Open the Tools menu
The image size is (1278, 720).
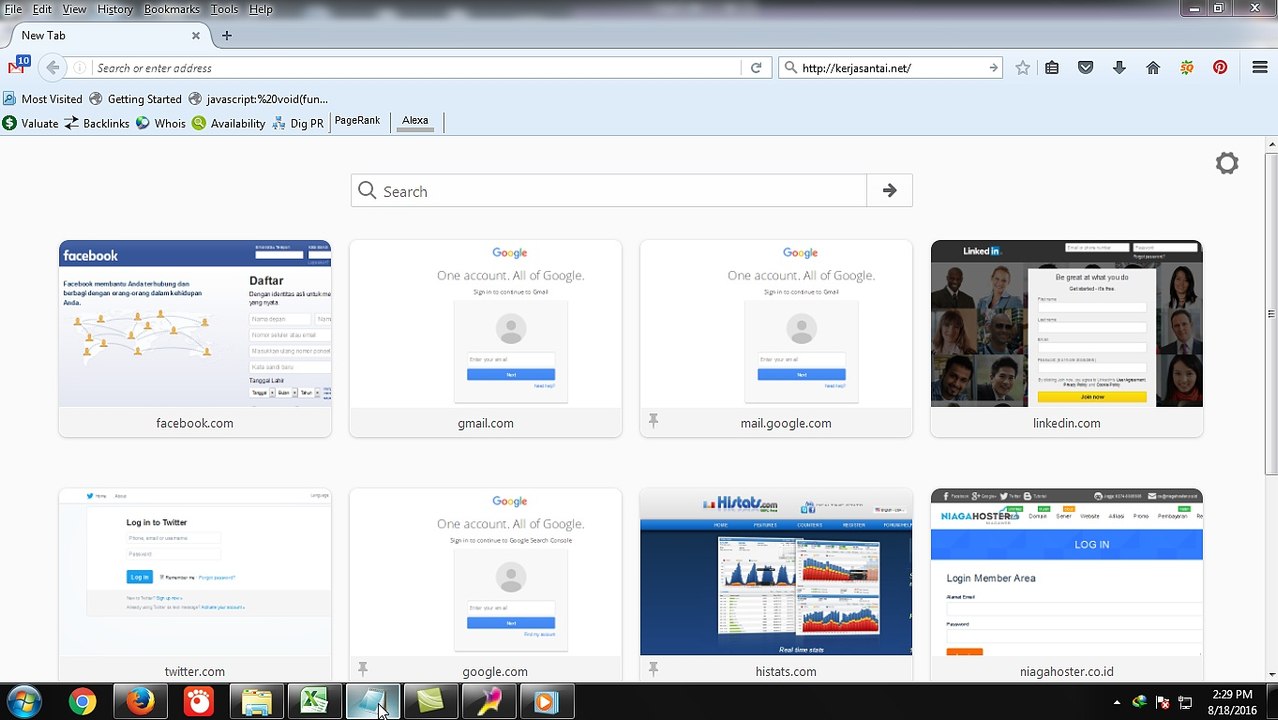pos(224,9)
